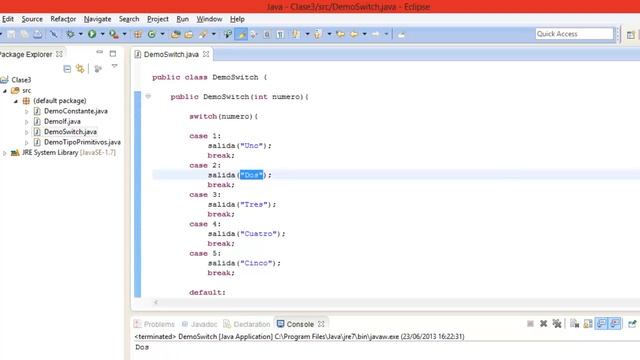
Task: Open Package Explorer View Menu triangle
Action: pos(115,66)
